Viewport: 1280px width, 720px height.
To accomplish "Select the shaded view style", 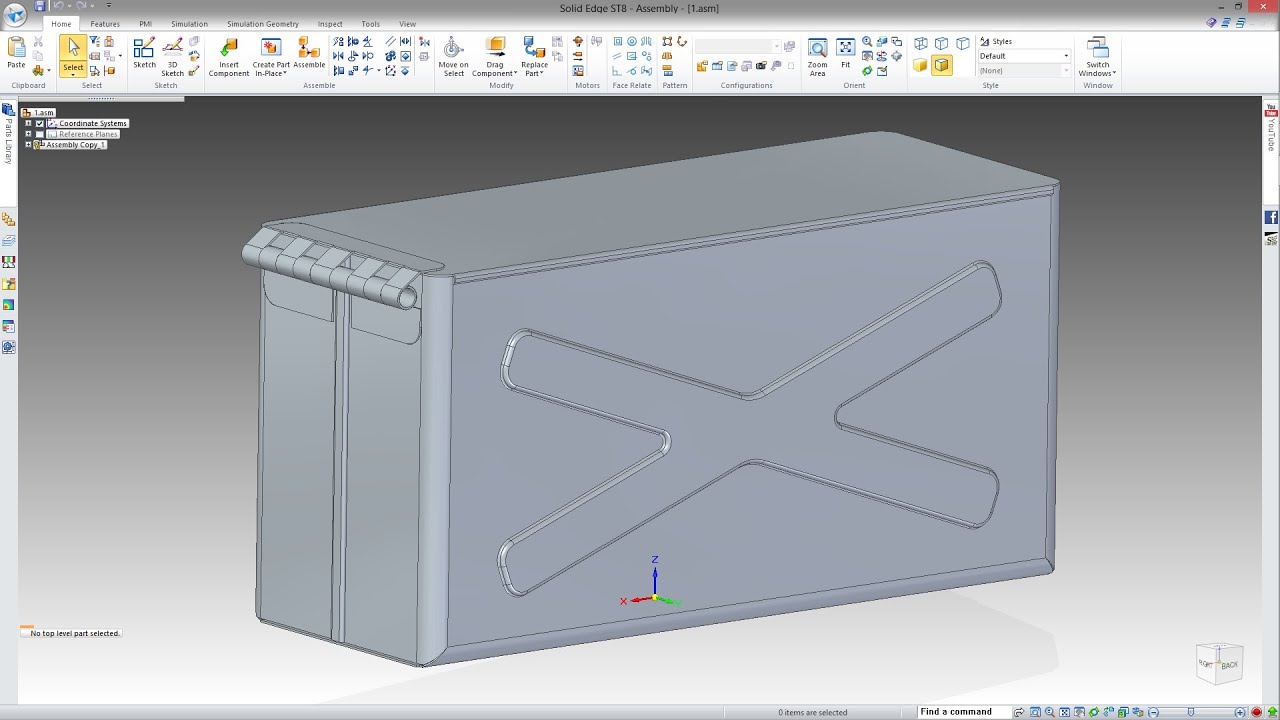I will 920,65.
